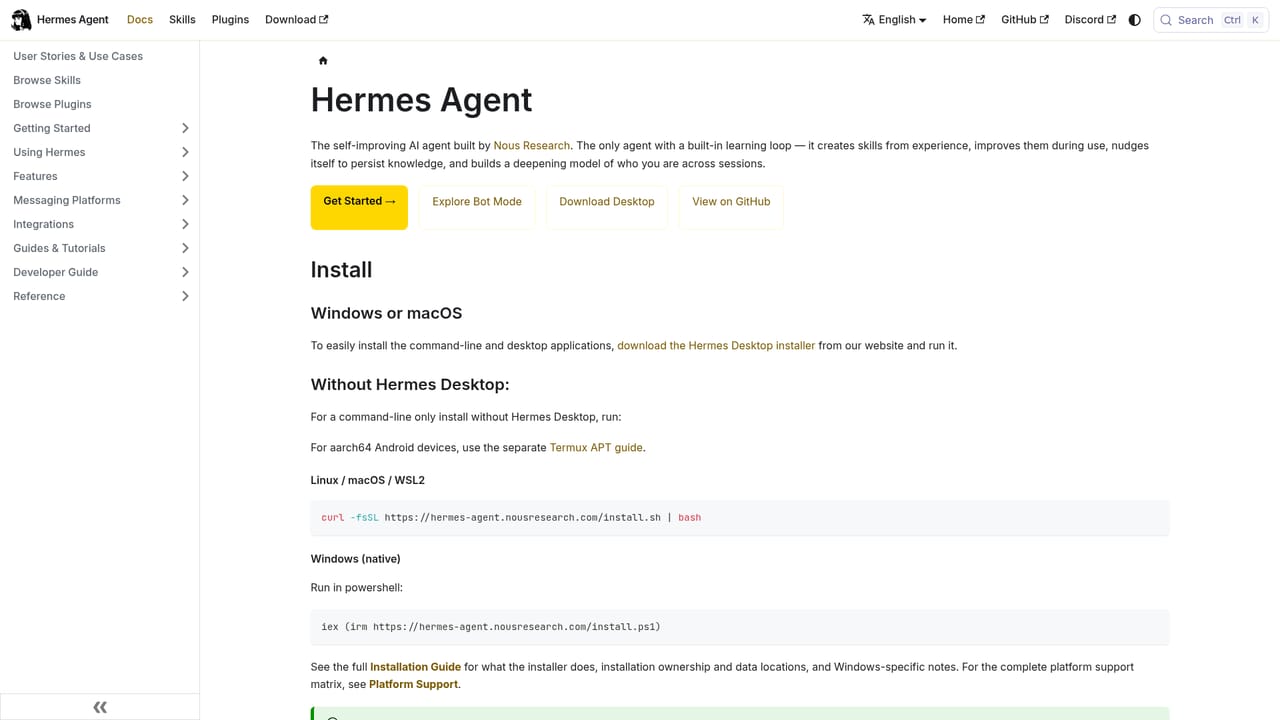Click the Hermes Agent logo image

21,20
